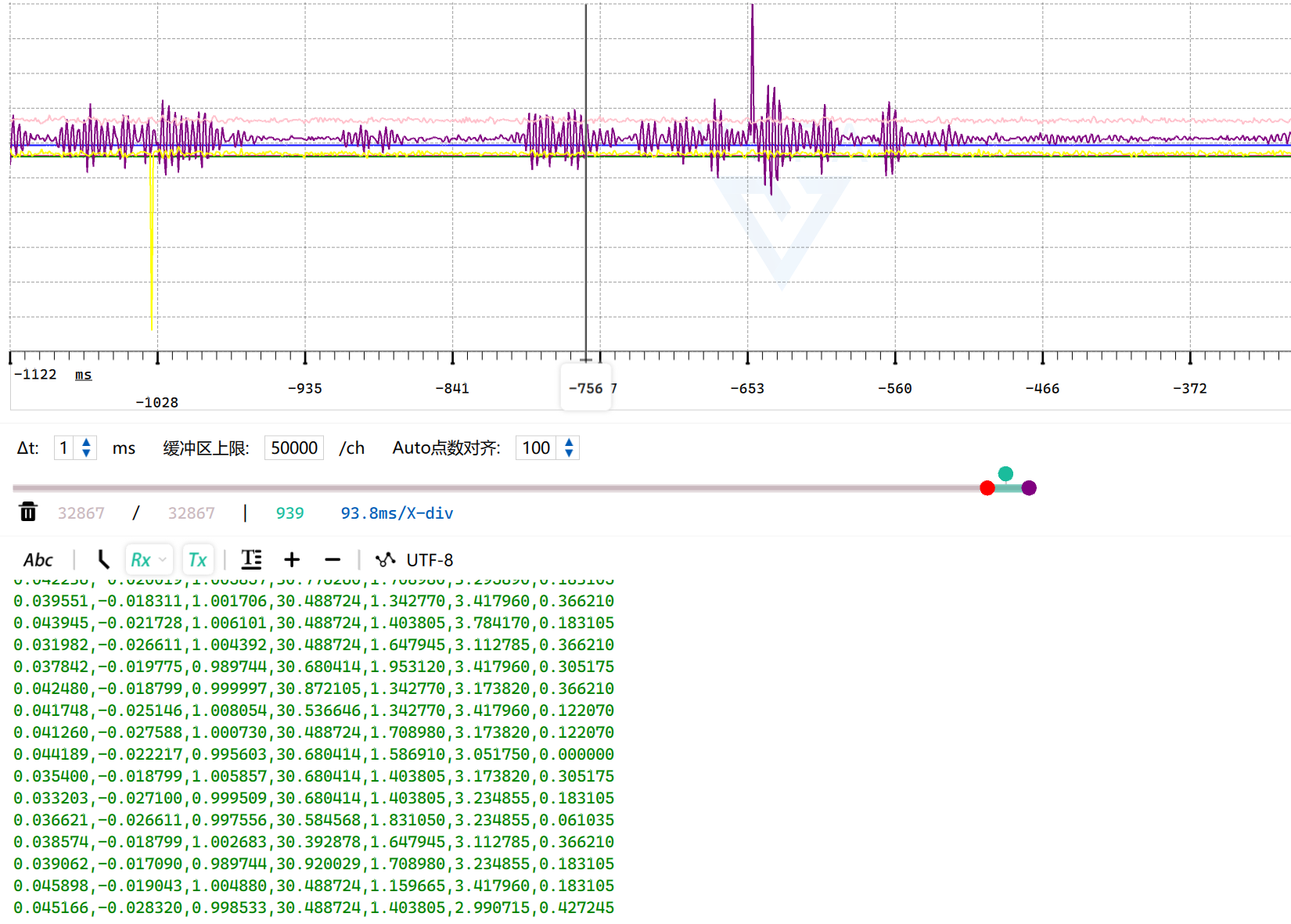Click the -1028 axis label

(x=156, y=402)
